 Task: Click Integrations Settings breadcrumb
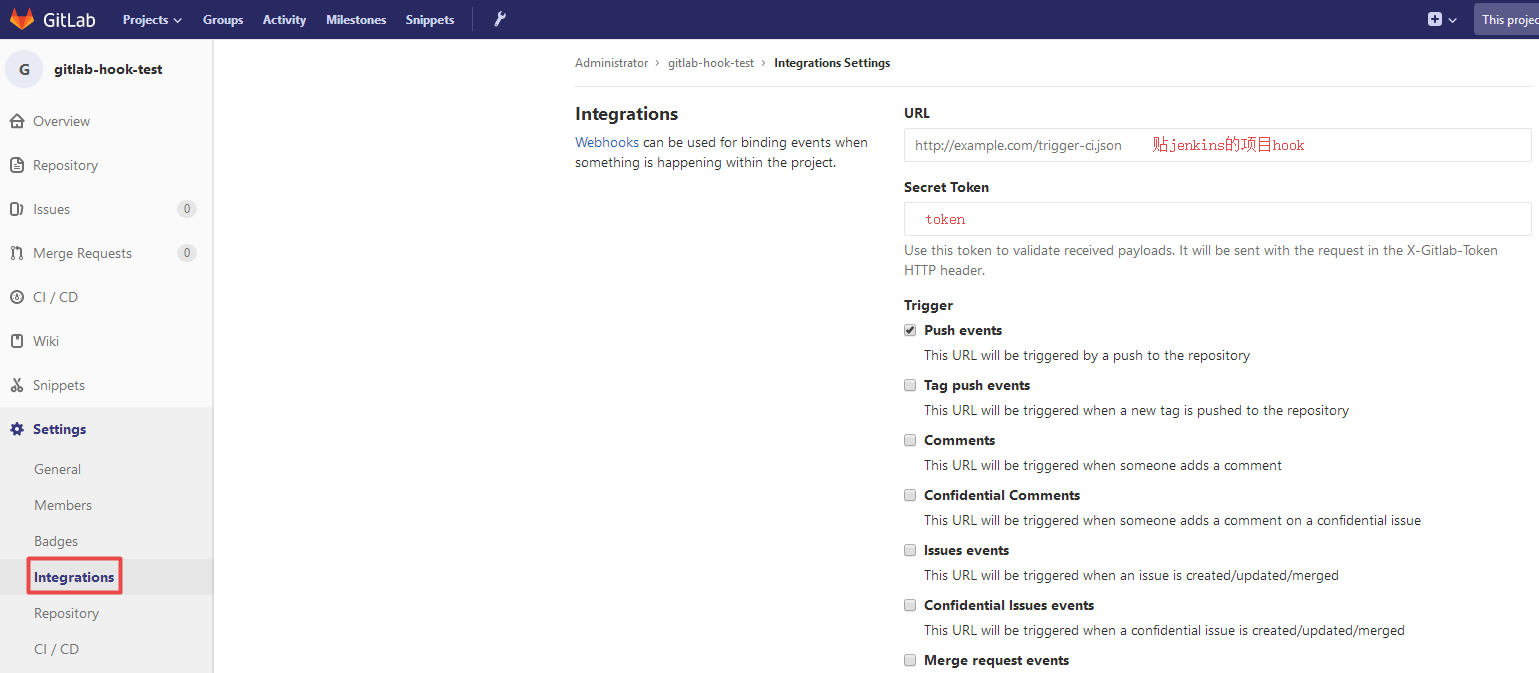(832, 63)
